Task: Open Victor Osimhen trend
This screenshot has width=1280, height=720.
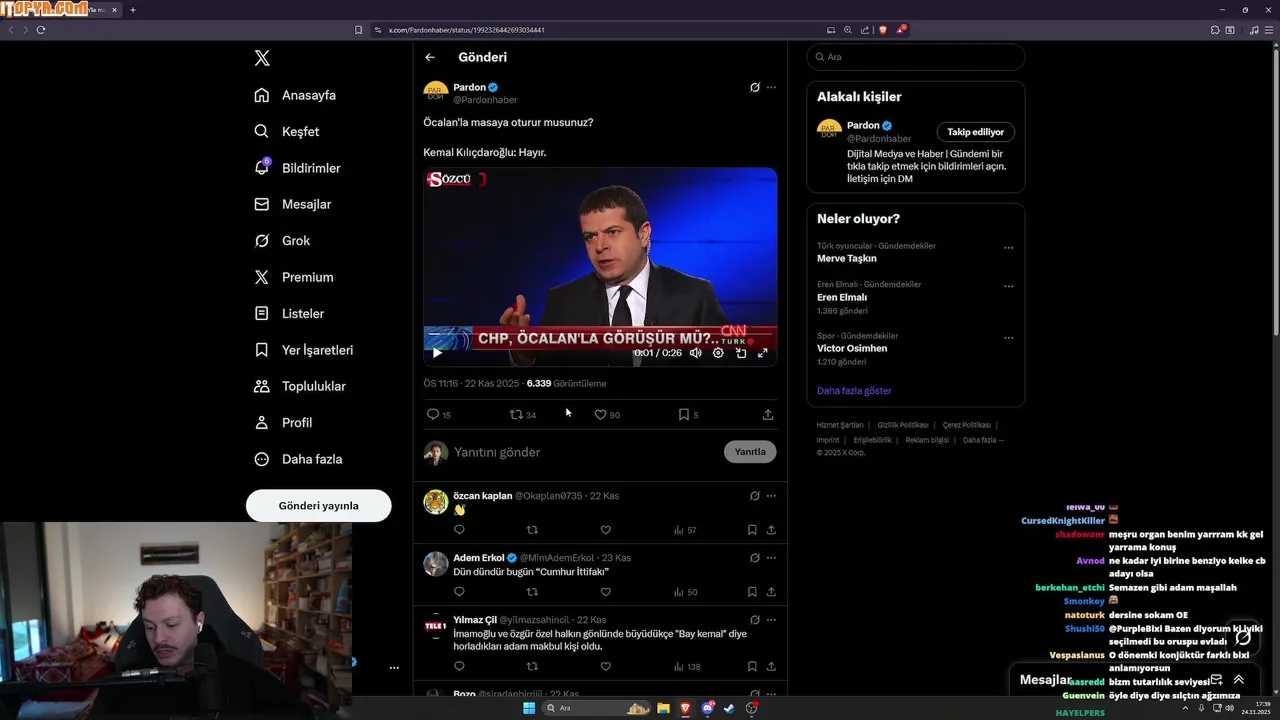Action: tap(852, 348)
